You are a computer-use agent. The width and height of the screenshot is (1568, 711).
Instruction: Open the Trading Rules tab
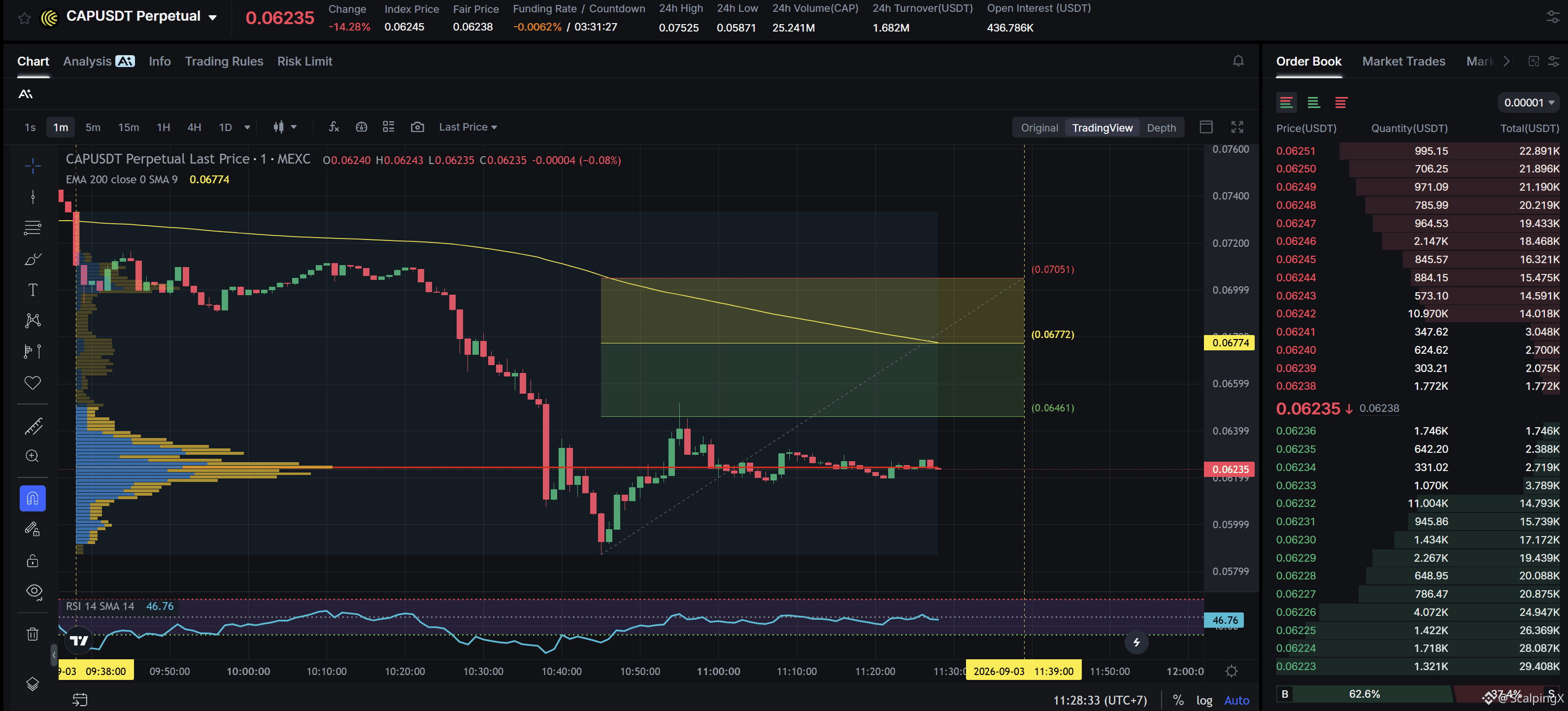(x=224, y=62)
